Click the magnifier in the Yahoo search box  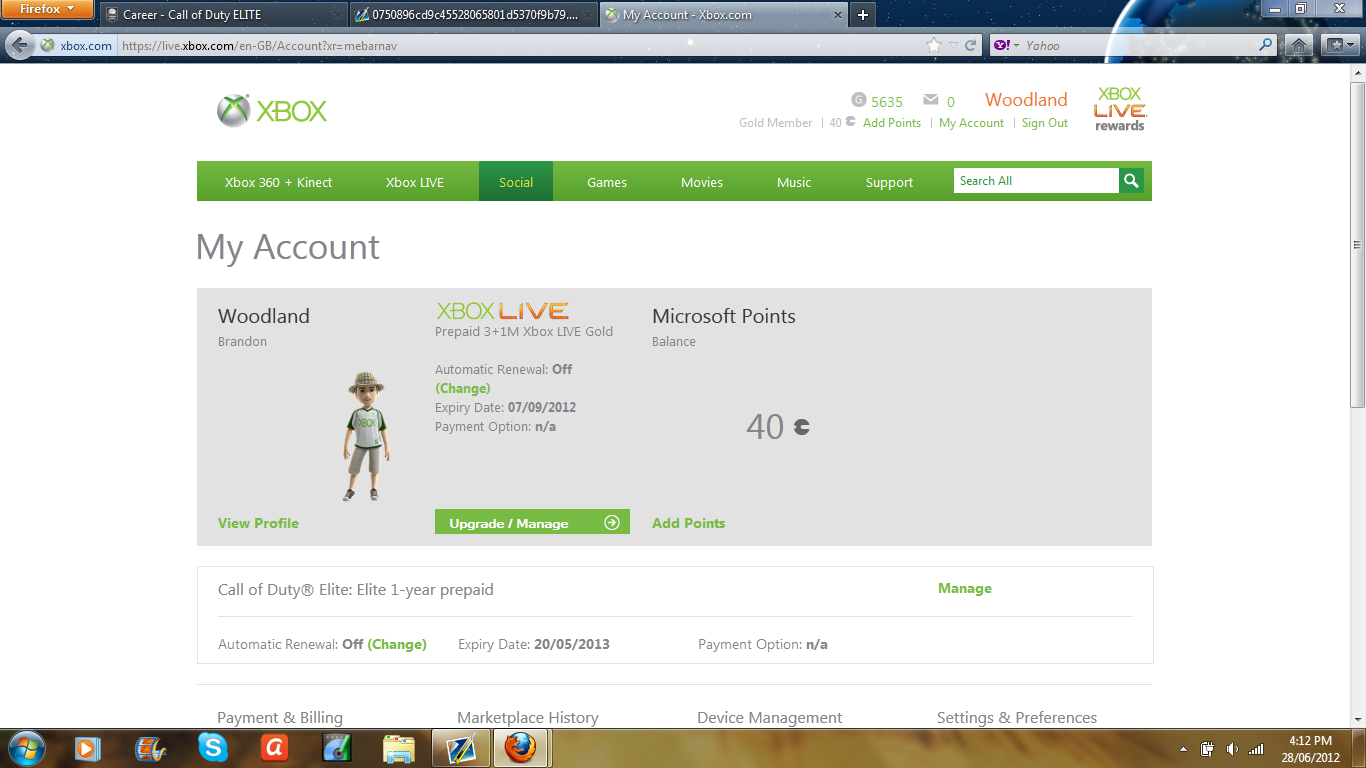click(x=1266, y=45)
